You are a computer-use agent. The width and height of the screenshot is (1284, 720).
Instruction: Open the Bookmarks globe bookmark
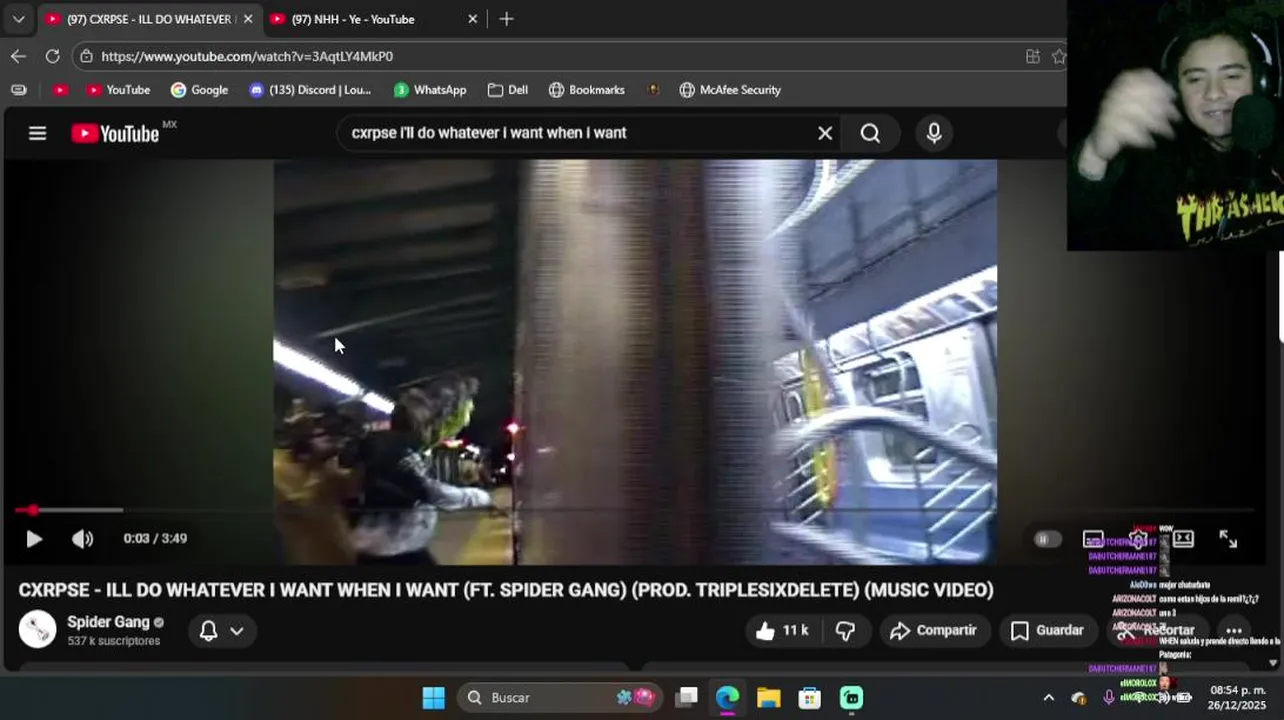[587, 90]
